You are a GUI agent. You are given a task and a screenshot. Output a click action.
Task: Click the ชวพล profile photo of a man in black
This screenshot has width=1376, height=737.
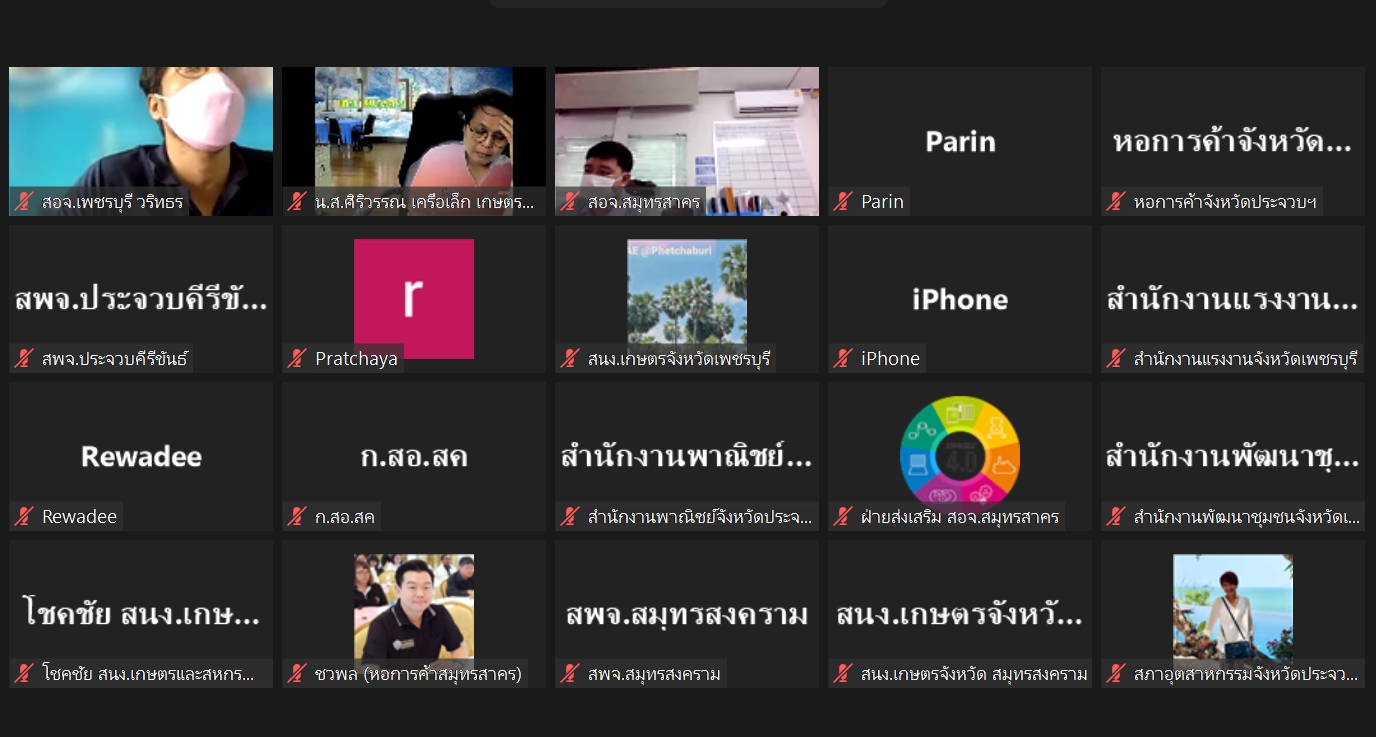coord(413,606)
